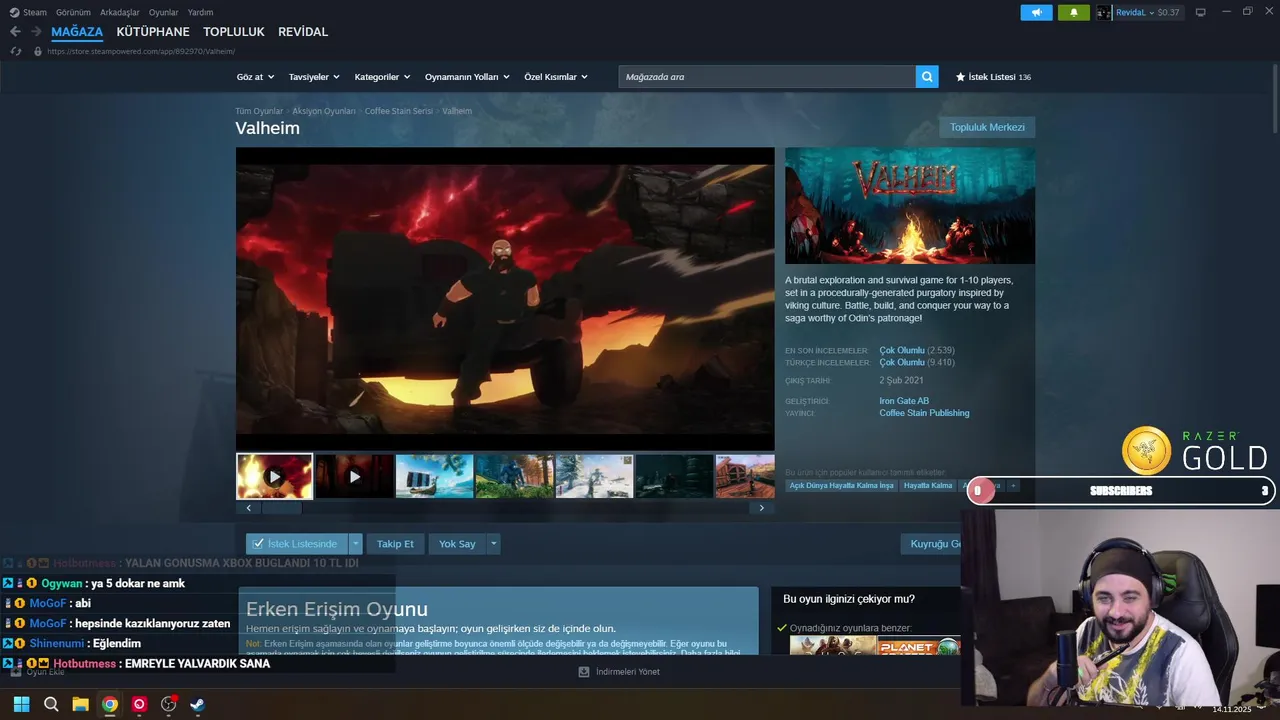This screenshot has width=1280, height=720.
Task: Open the red recorder app in taskbar
Action: (139, 704)
